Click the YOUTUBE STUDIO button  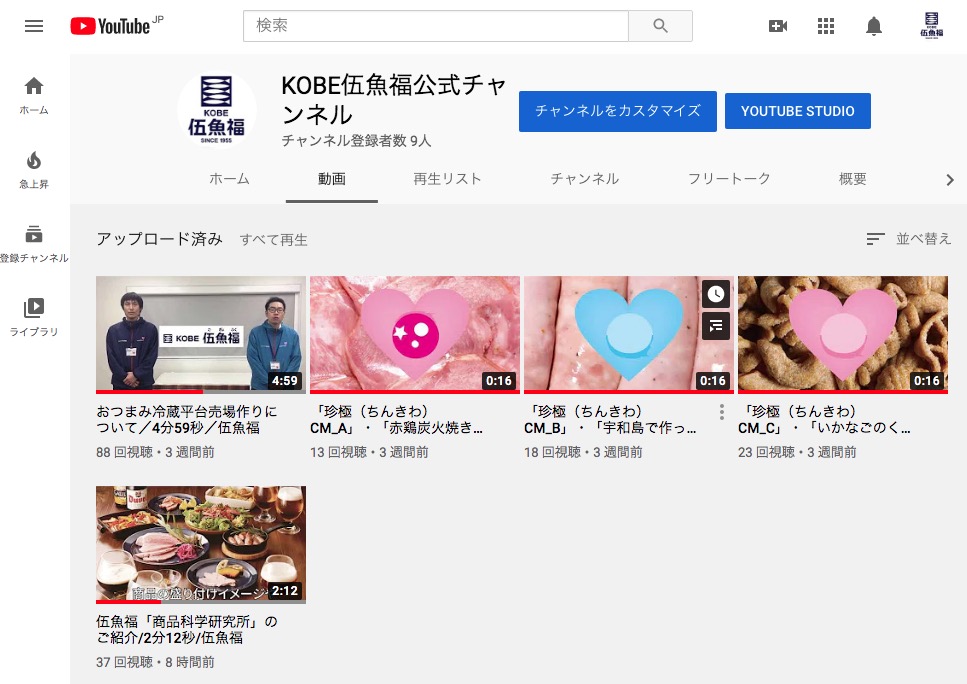797,111
